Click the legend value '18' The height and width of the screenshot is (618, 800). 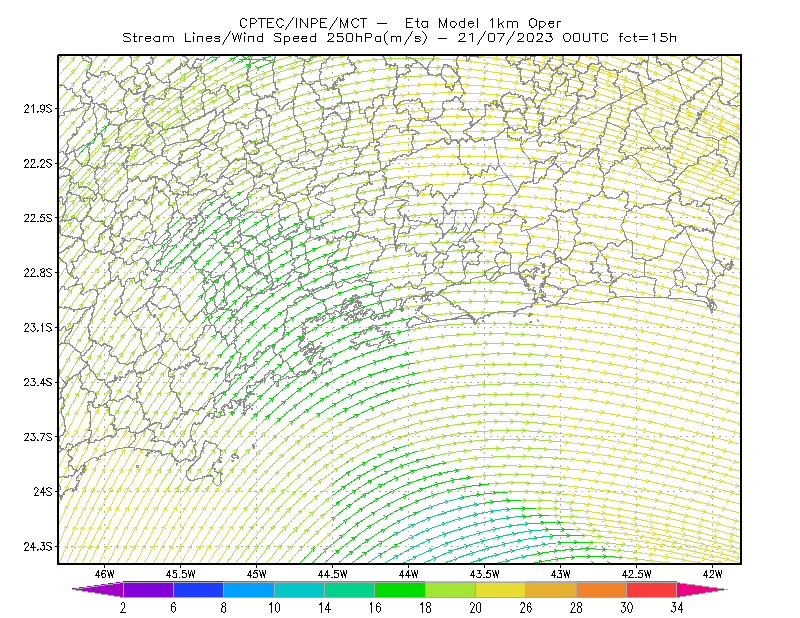(425, 608)
